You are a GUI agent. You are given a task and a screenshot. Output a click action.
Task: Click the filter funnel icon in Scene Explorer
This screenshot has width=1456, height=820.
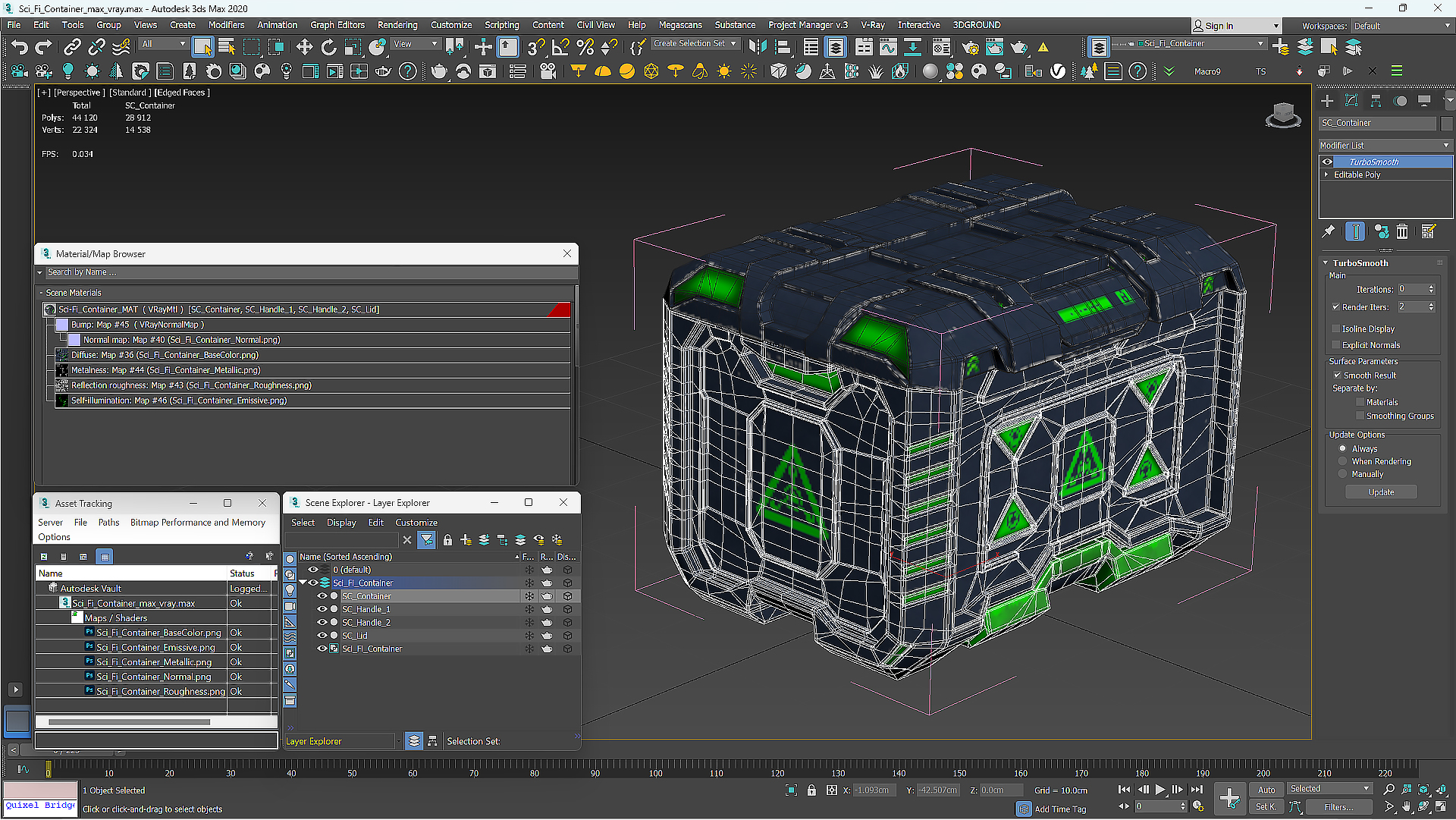click(427, 540)
